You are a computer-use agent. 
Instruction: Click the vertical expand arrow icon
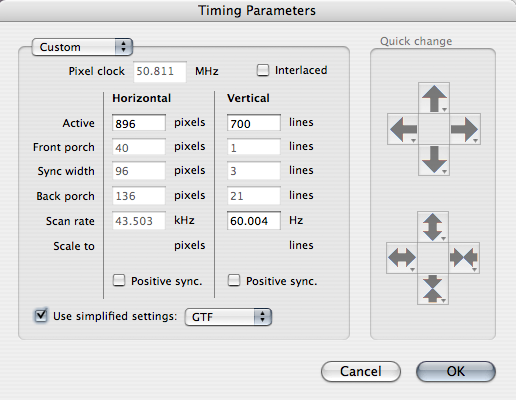(433, 227)
